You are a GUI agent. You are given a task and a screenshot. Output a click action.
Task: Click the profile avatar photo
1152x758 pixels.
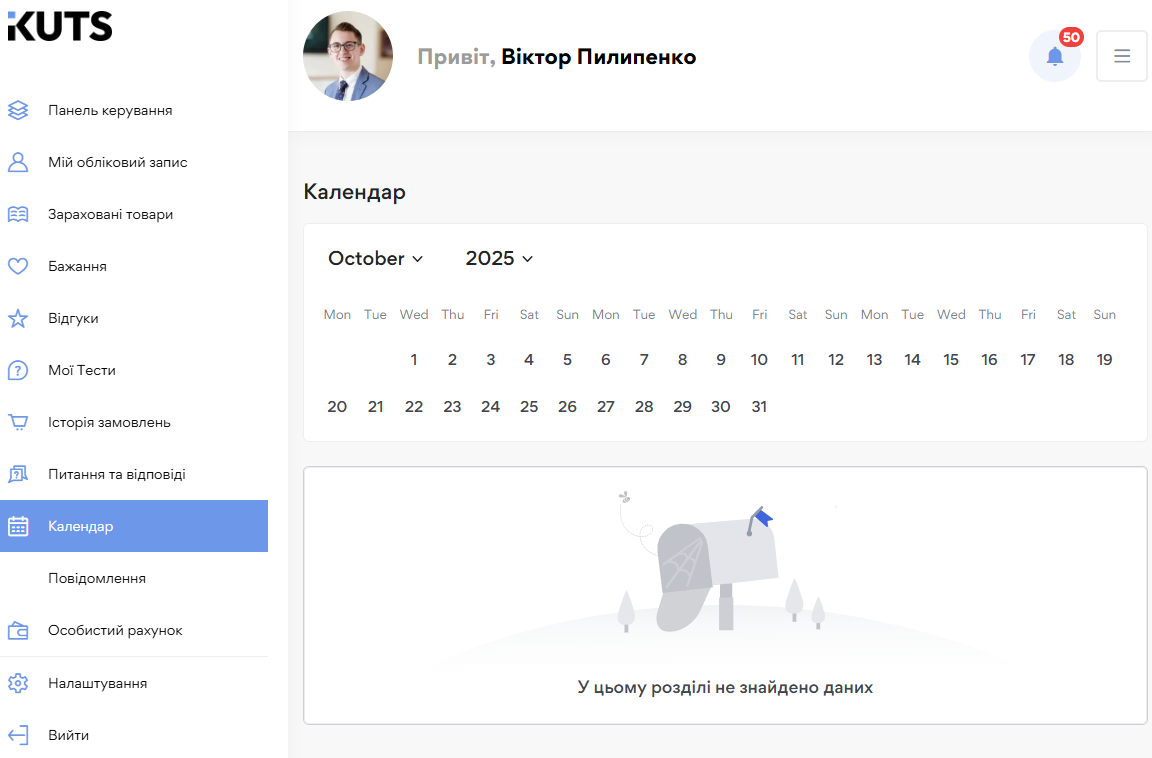[x=348, y=56]
